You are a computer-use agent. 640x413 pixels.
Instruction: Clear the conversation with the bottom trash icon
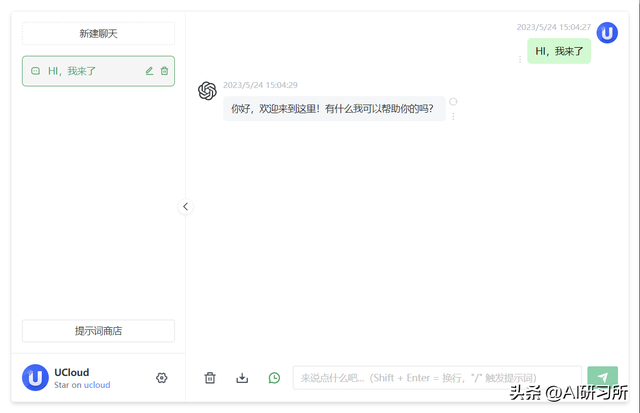pos(210,378)
